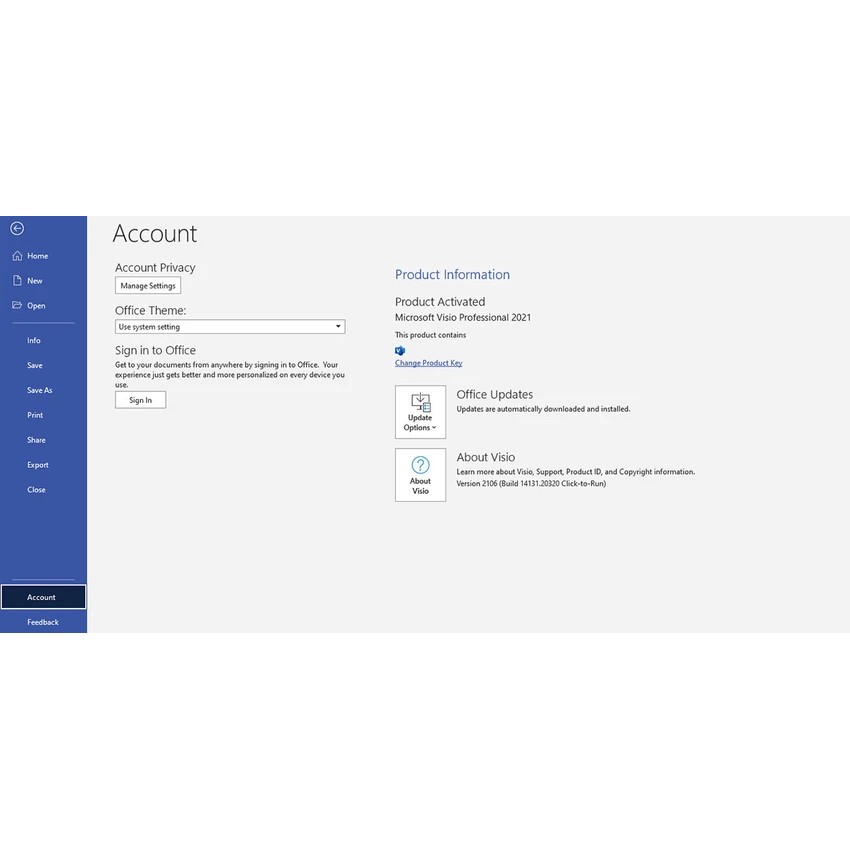Image resolution: width=850 pixels, height=850 pixels.
Task: Expand the Office Theme dropdown arrow
Action: [338, 327]
